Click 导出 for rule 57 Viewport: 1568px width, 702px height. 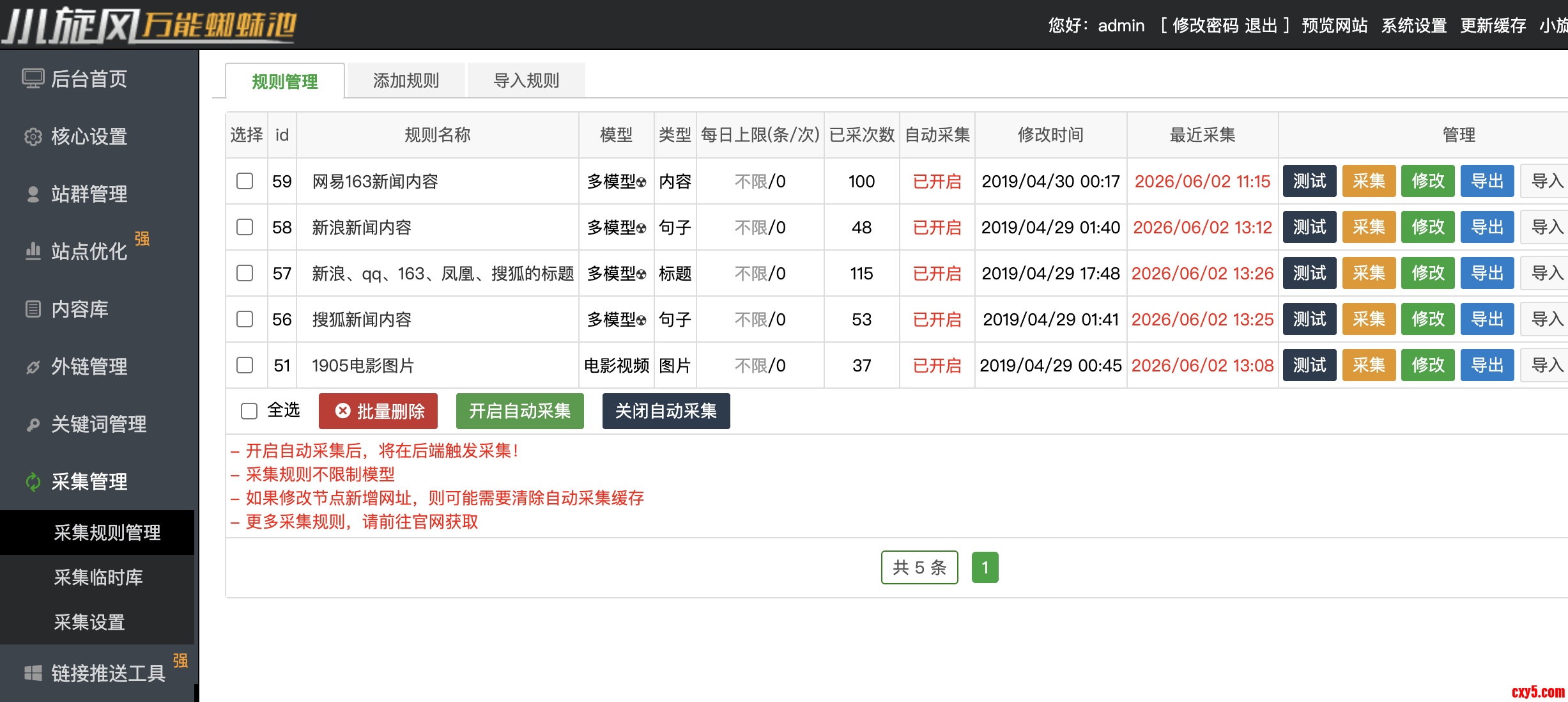click(x=1487, y=273)
